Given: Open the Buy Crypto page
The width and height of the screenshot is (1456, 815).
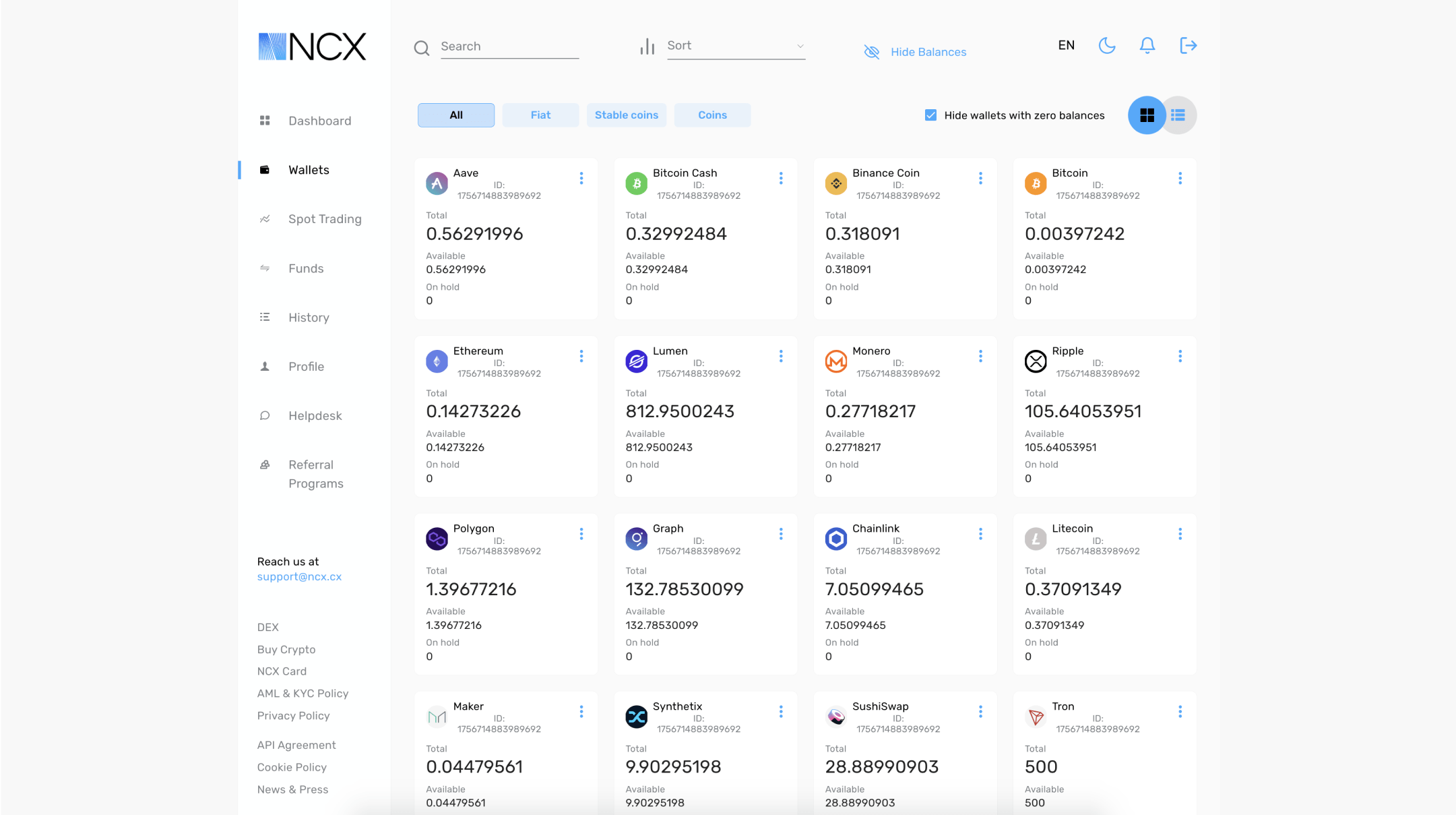Looking at the screenshot, I should 286,649.
